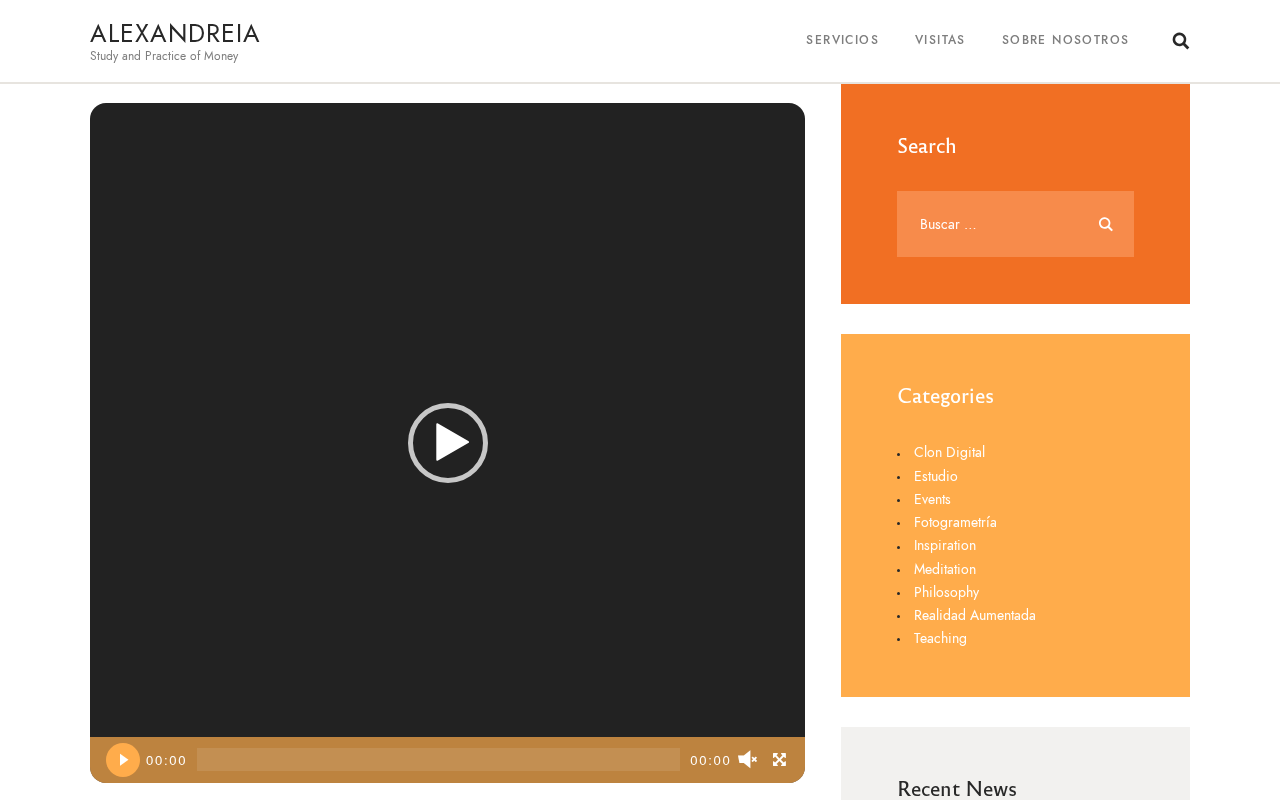Open the Inspiration category
Image resolution: width=1280 pixels, height=800 pixels.
coord(945,545)
